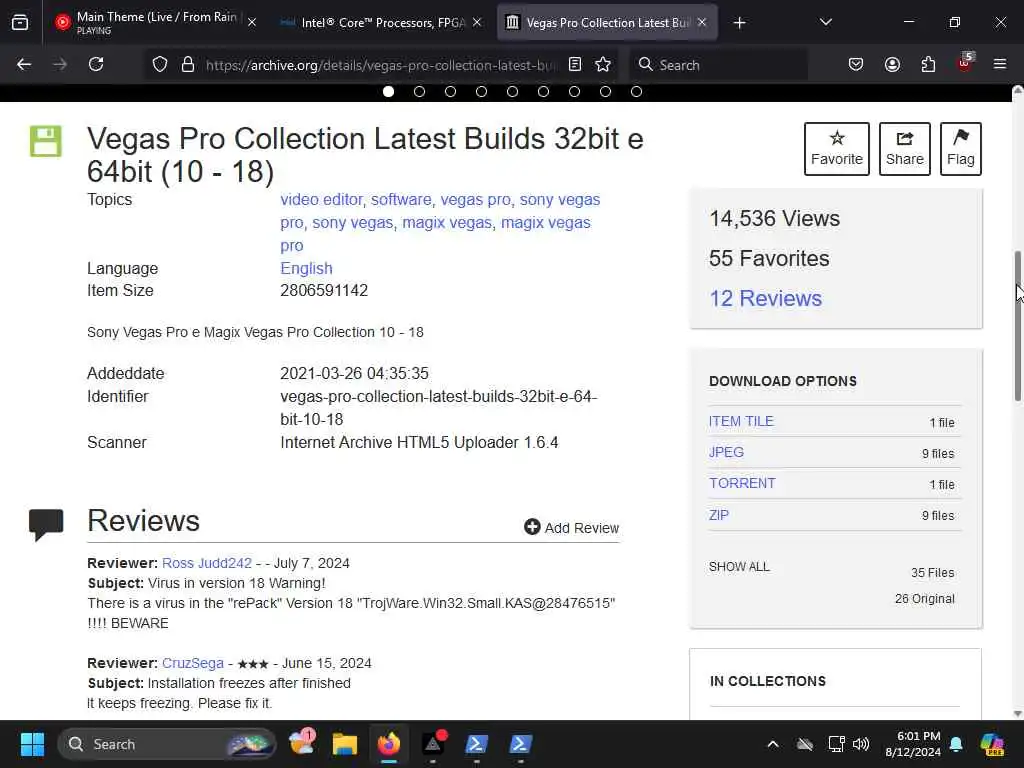The image size is (1024, 768).
Task: Select the seventh carousel dot
Action: pos(575,91)
